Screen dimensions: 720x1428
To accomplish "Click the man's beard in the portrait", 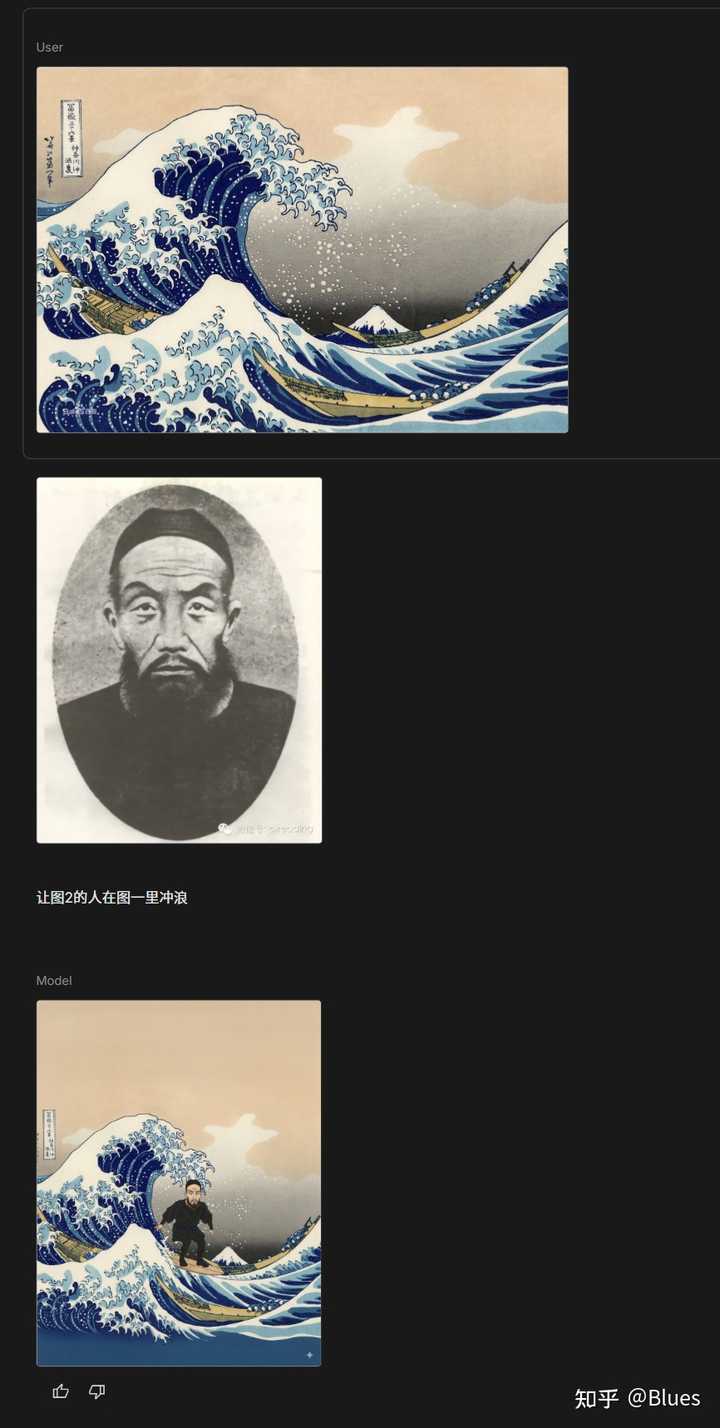I will coord(175,680).
